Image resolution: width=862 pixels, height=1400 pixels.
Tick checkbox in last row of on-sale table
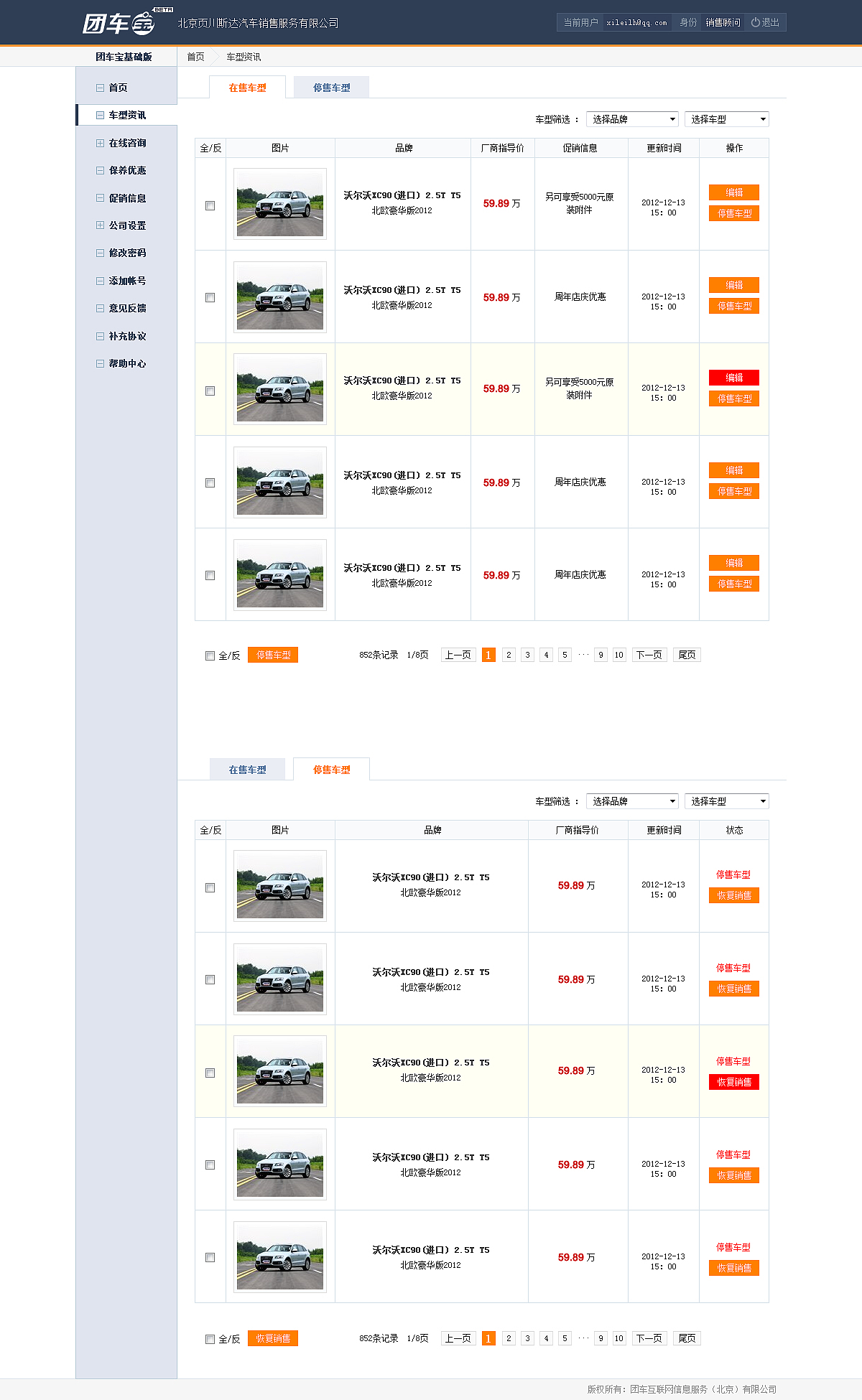pyautogui.click(x=210, y=575)
